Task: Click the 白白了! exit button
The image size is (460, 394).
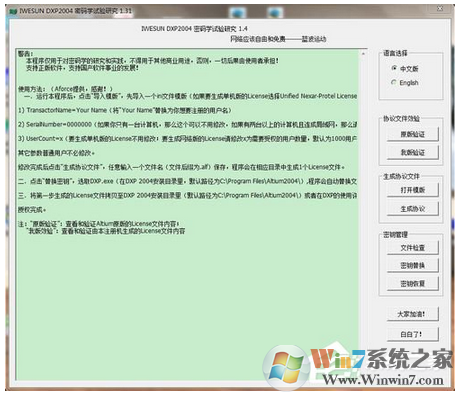Action: 413,334
